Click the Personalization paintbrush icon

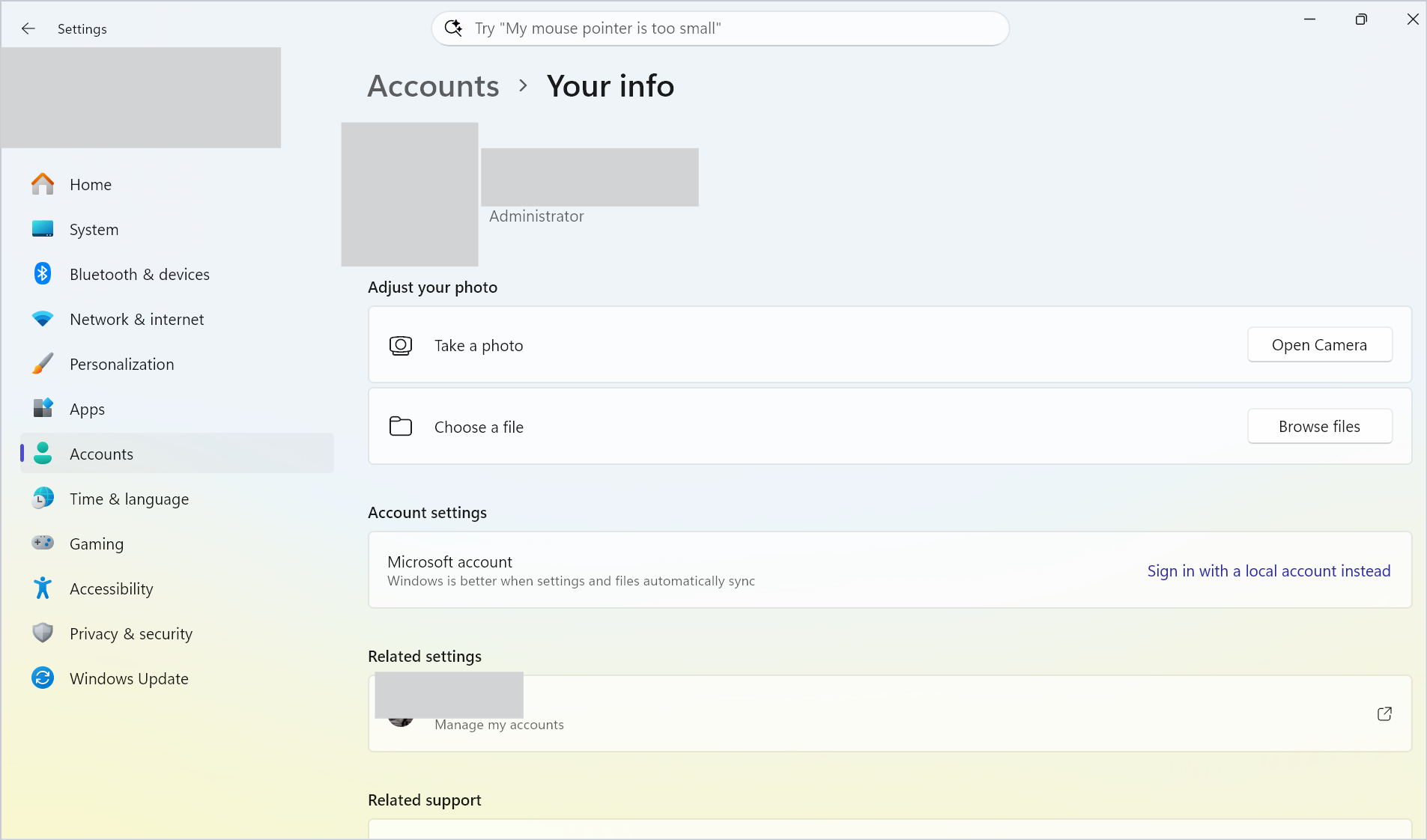tap(43, 364)
